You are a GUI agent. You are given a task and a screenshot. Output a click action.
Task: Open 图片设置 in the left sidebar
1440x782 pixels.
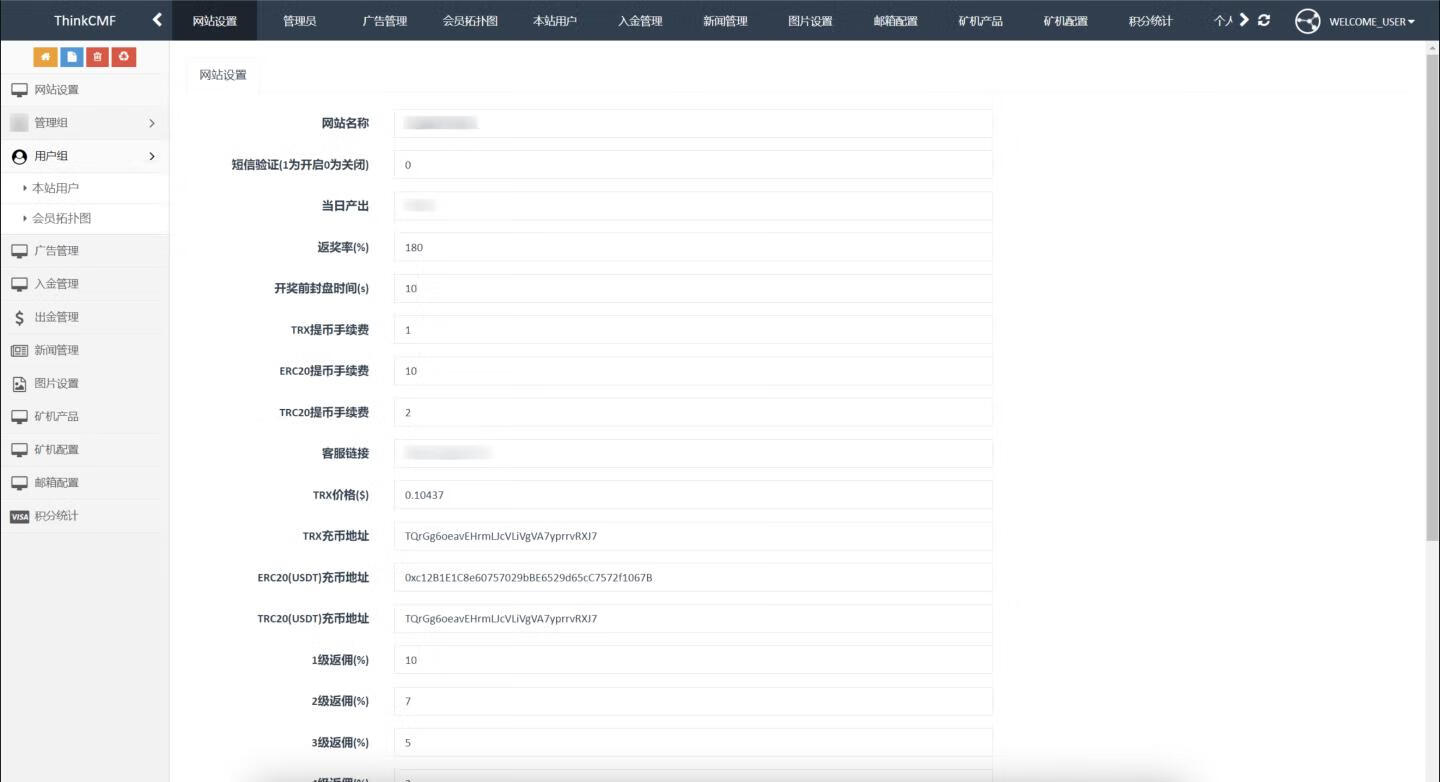pos(56,383)
